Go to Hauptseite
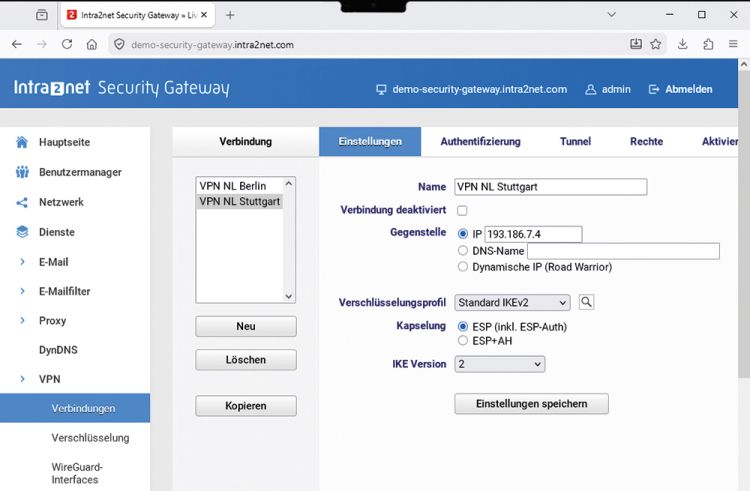750x491 pixels. point(64,142)
